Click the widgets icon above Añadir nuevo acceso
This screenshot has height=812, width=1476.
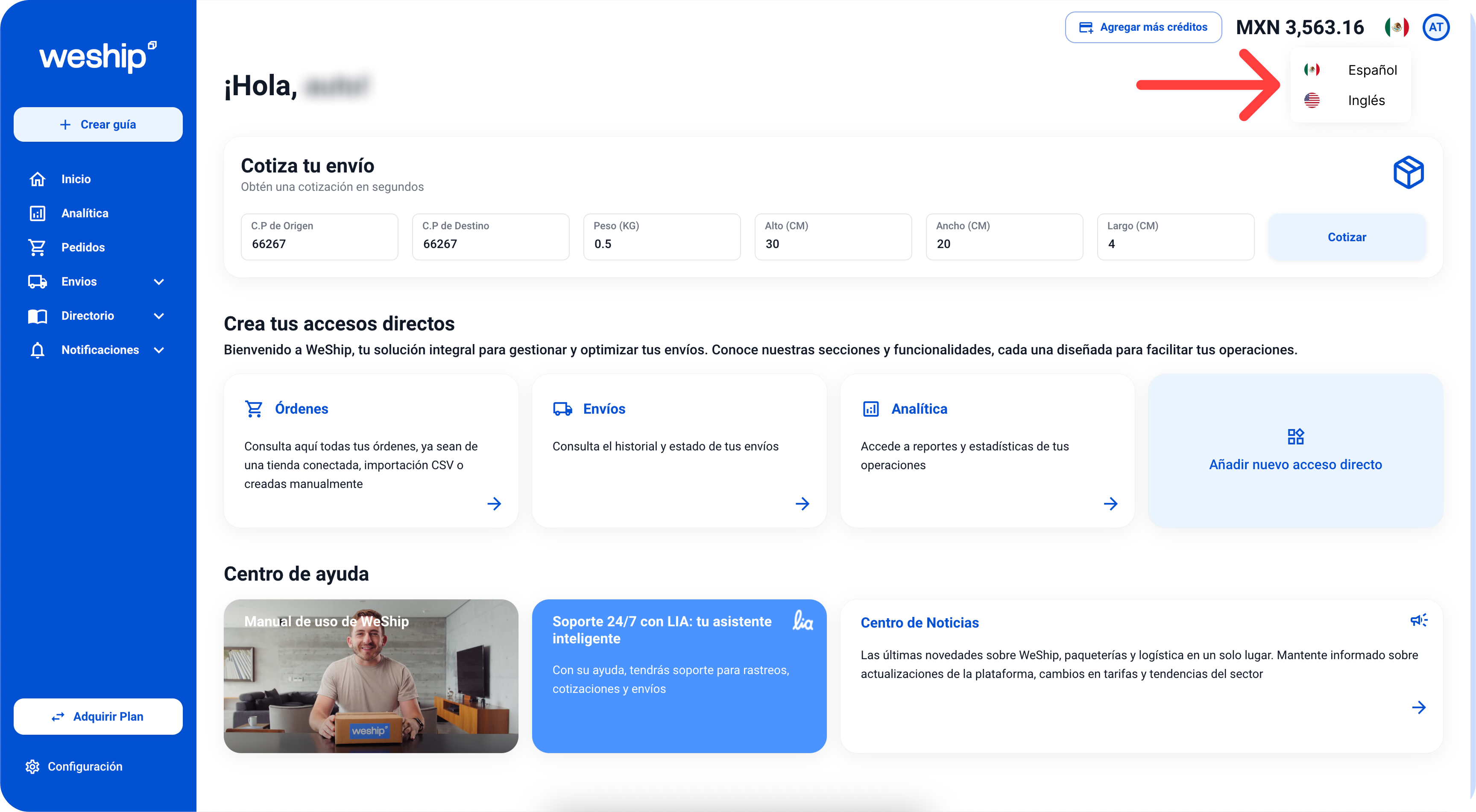[x=1295, y=437]
